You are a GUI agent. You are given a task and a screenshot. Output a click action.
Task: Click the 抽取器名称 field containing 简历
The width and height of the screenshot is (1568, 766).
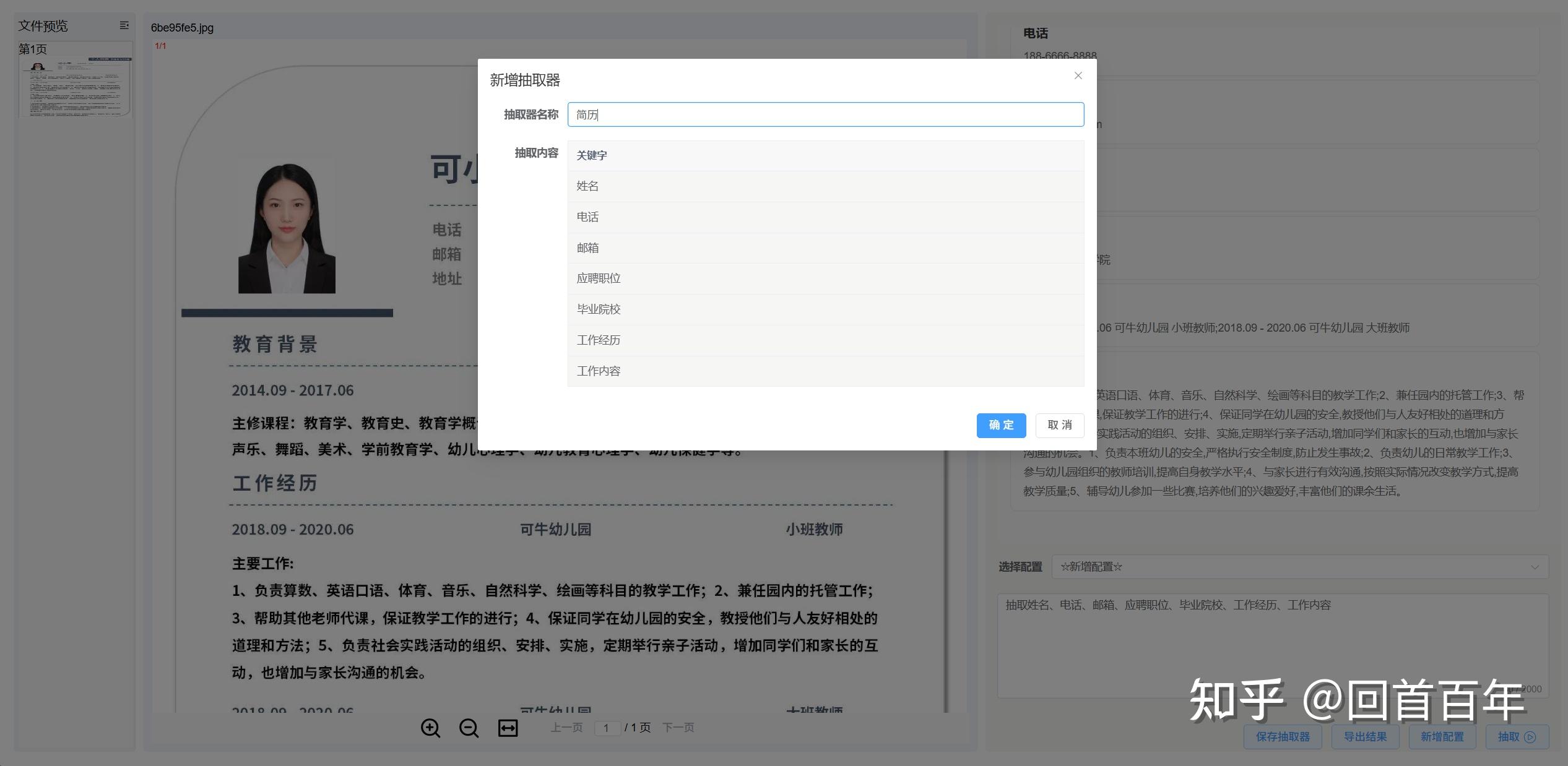(x=825, y=114)
